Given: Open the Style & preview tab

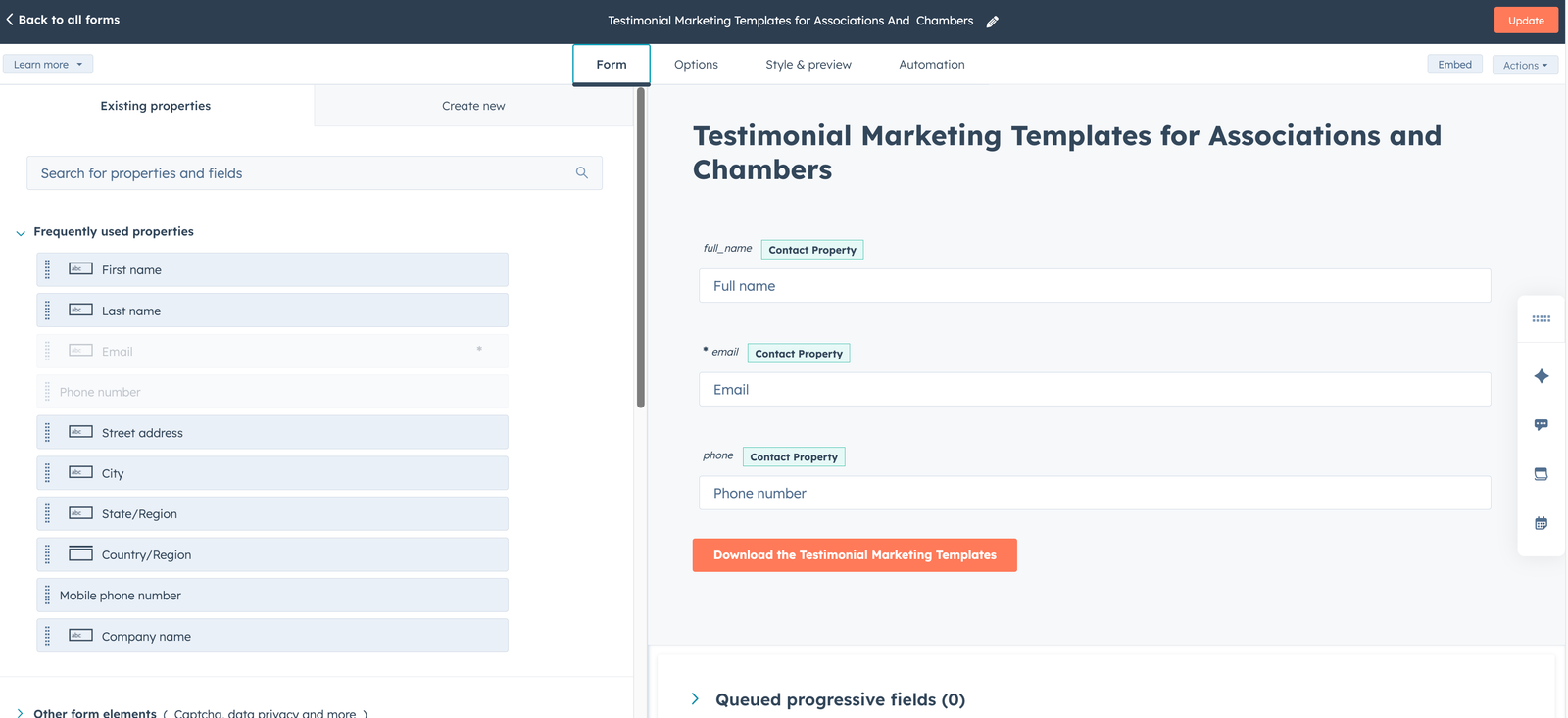Looking at the screenshot, I should 808,65.
